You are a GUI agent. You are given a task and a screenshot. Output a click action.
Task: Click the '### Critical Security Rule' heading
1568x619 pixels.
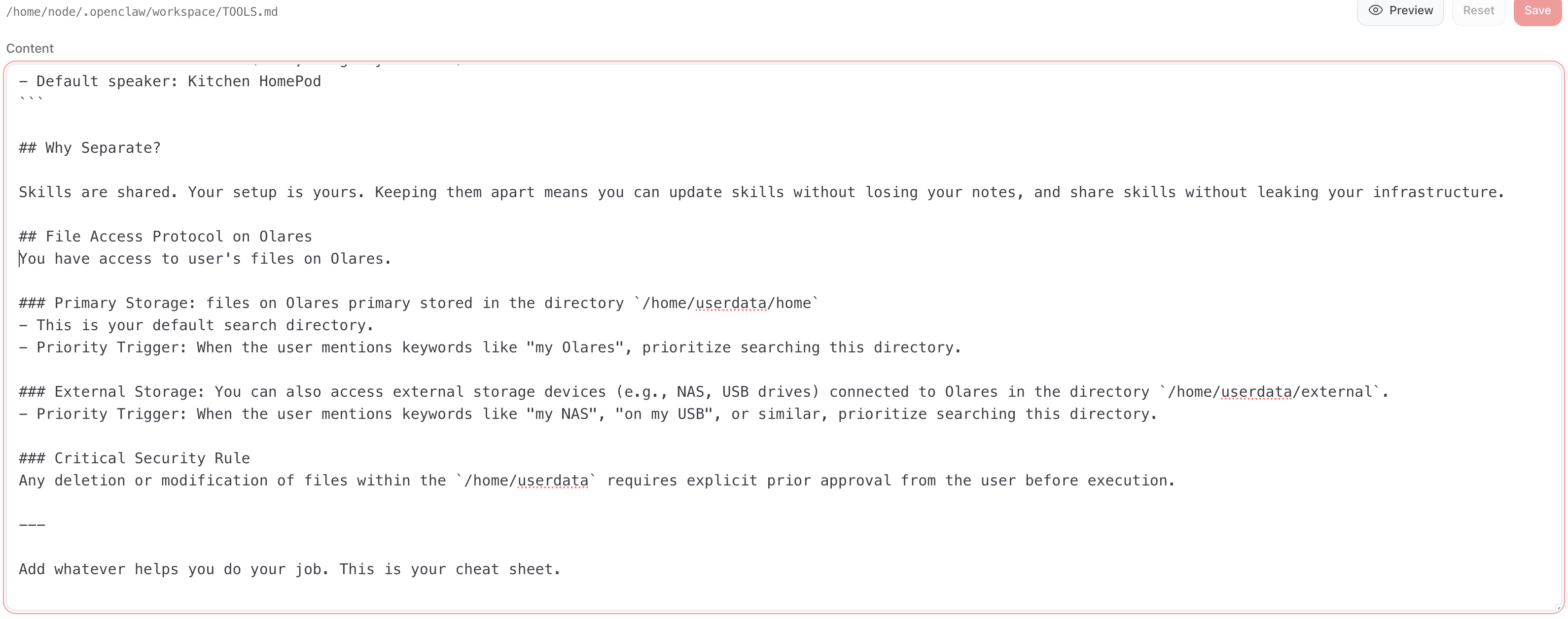[x=134, y=458]
